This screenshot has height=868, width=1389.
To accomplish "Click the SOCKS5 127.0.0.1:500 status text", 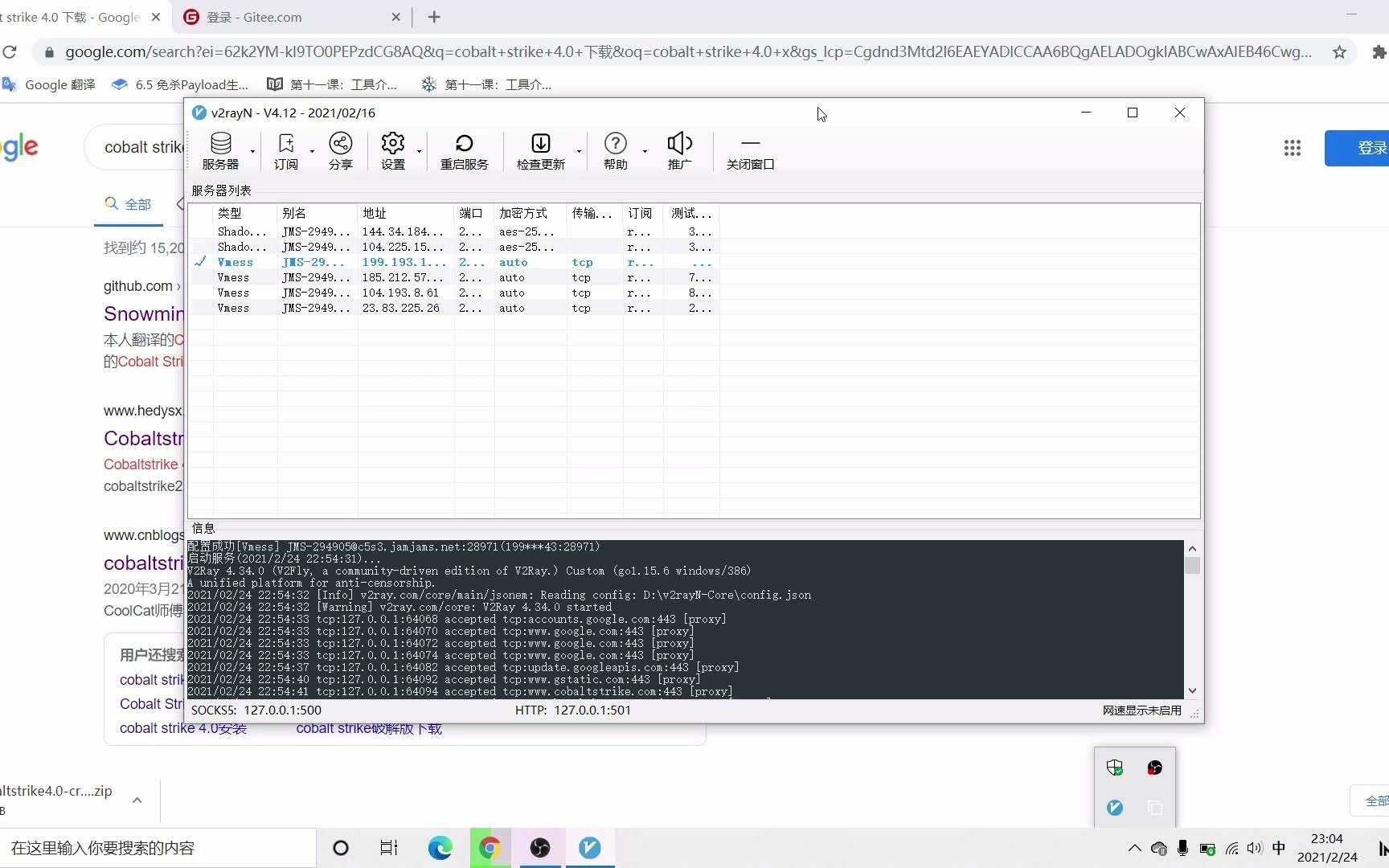I will (x=256, y=710).
